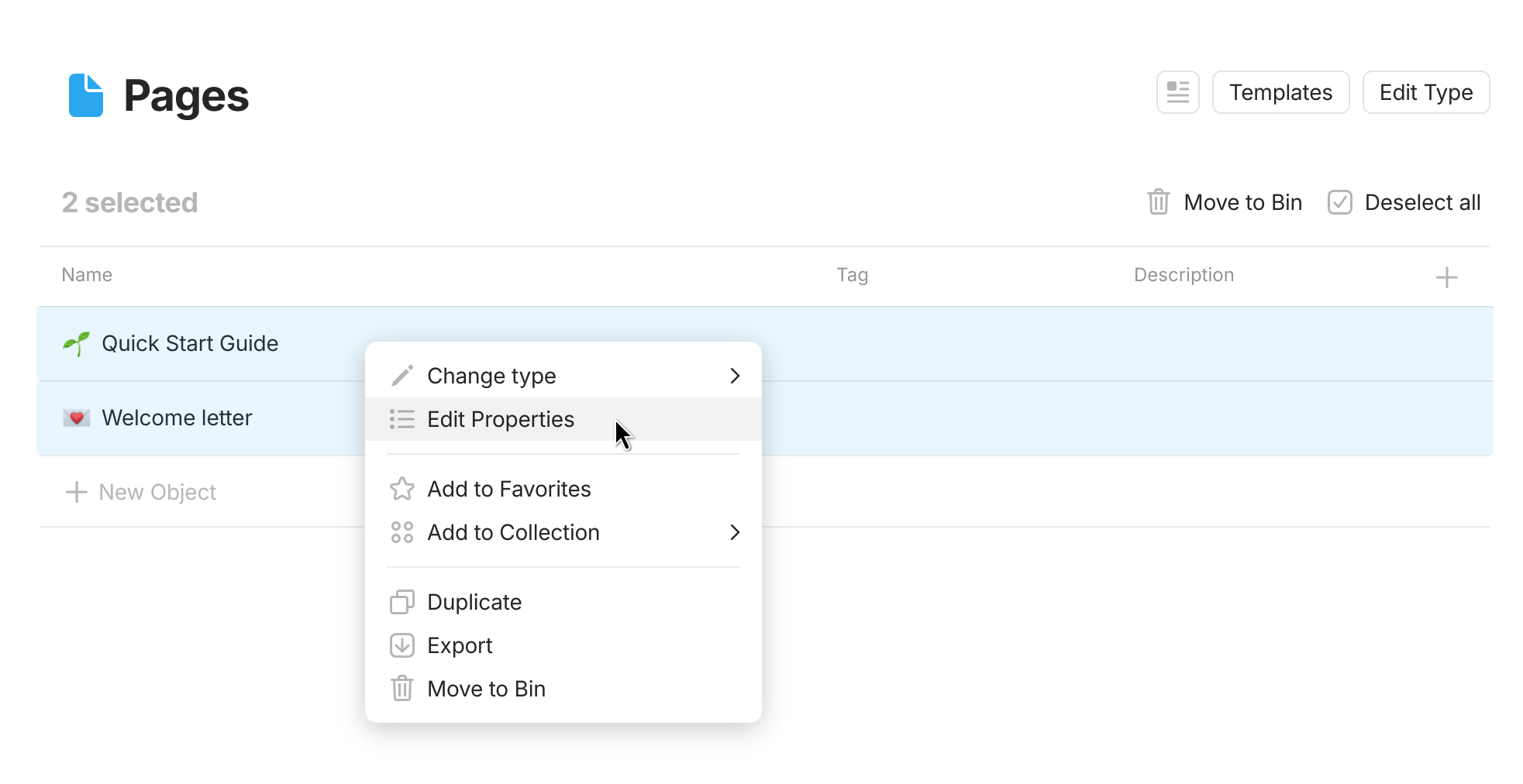The height and width of the screenshot is (784, 1523).
Task: Click the Tag column header
Action: [852, 275]
